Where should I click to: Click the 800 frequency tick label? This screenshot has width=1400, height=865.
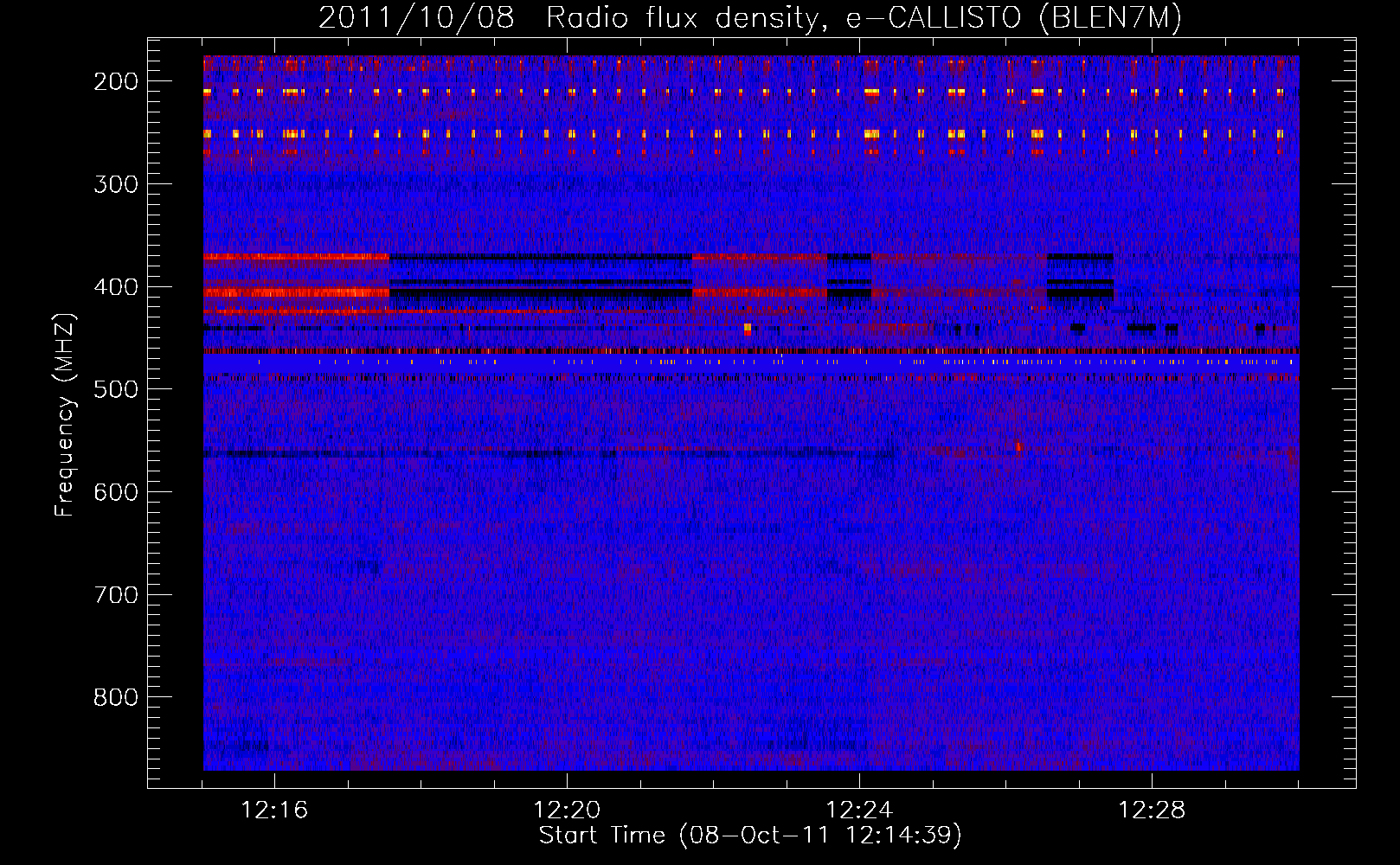116,697
